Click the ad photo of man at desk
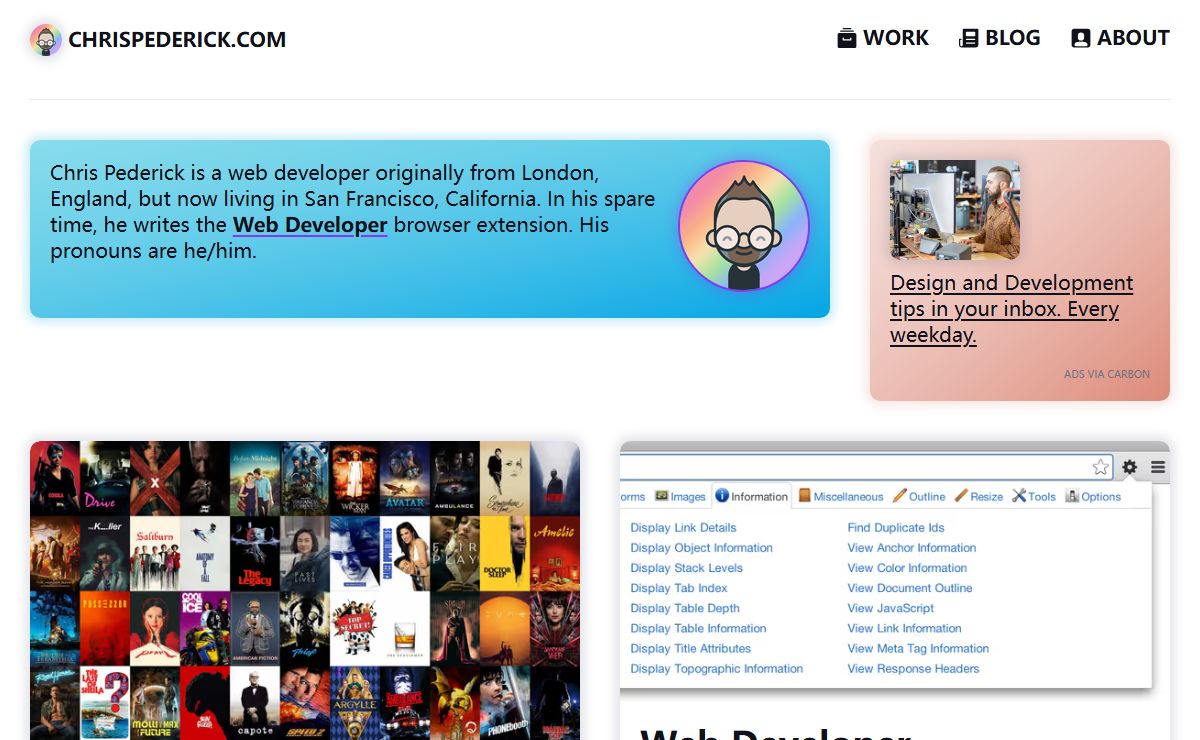Viewport: 1200px width, 740px height. [955, 210]
